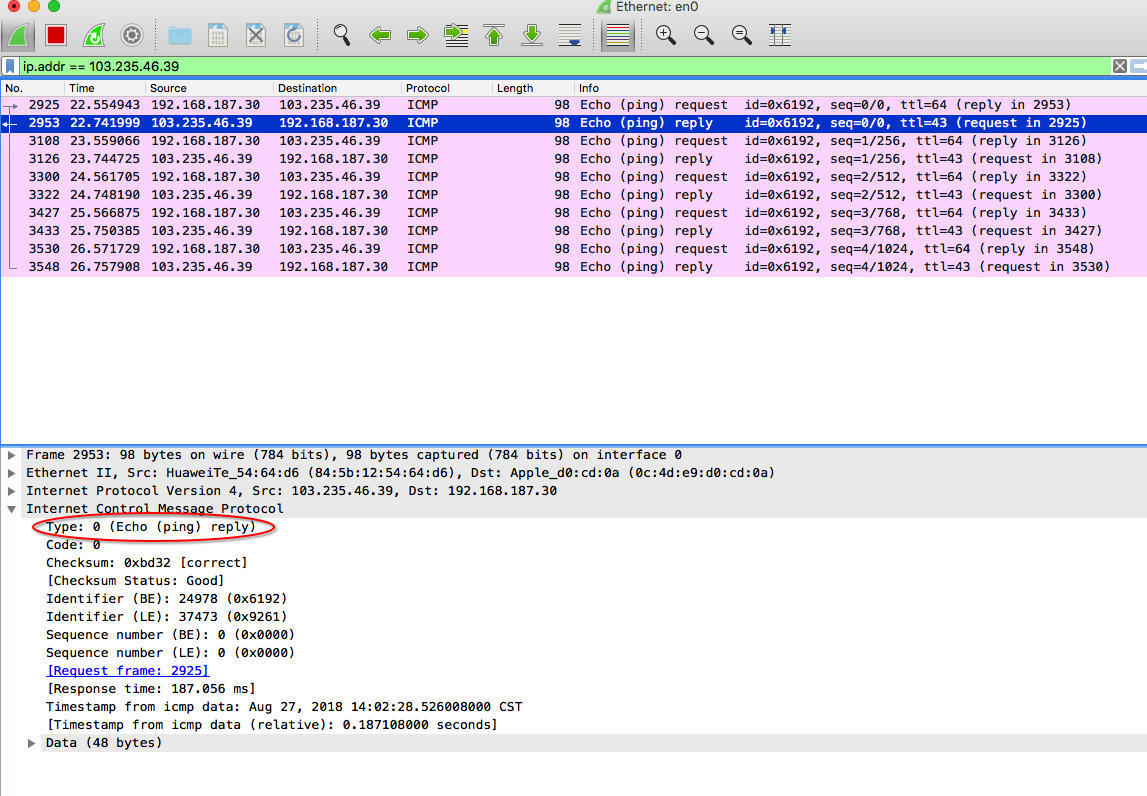This screenshot has height=796, width=1147.
Task: Select the Response time: 187.056 ms line
Action: point(151,689)
